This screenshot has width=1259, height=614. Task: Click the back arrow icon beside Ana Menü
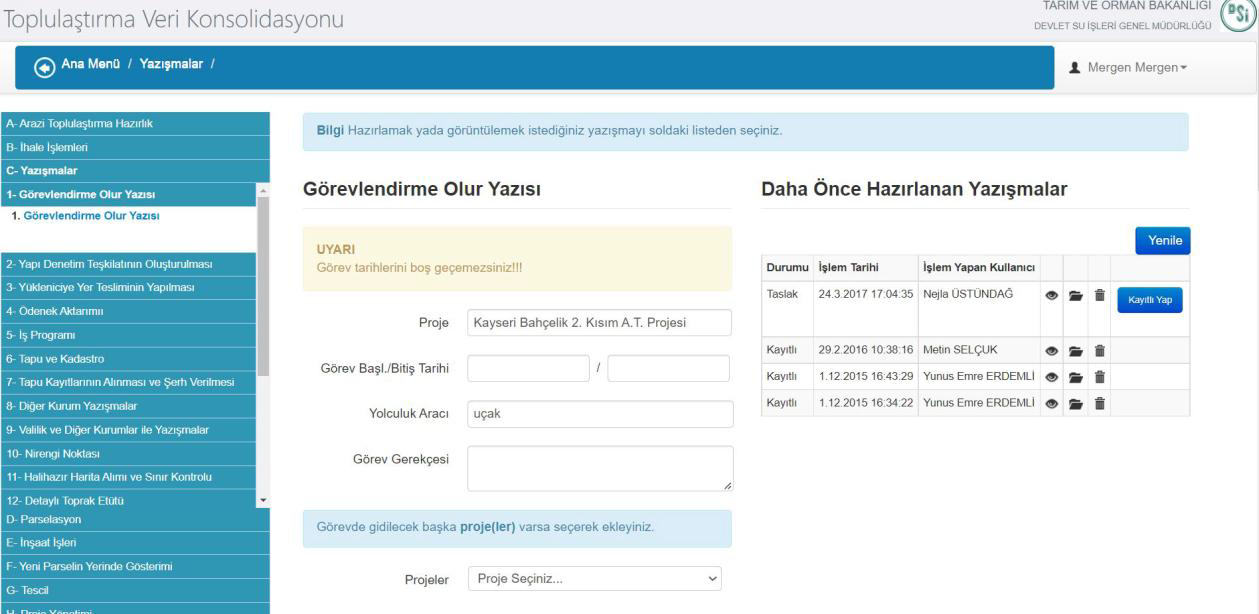coord(44,67)
